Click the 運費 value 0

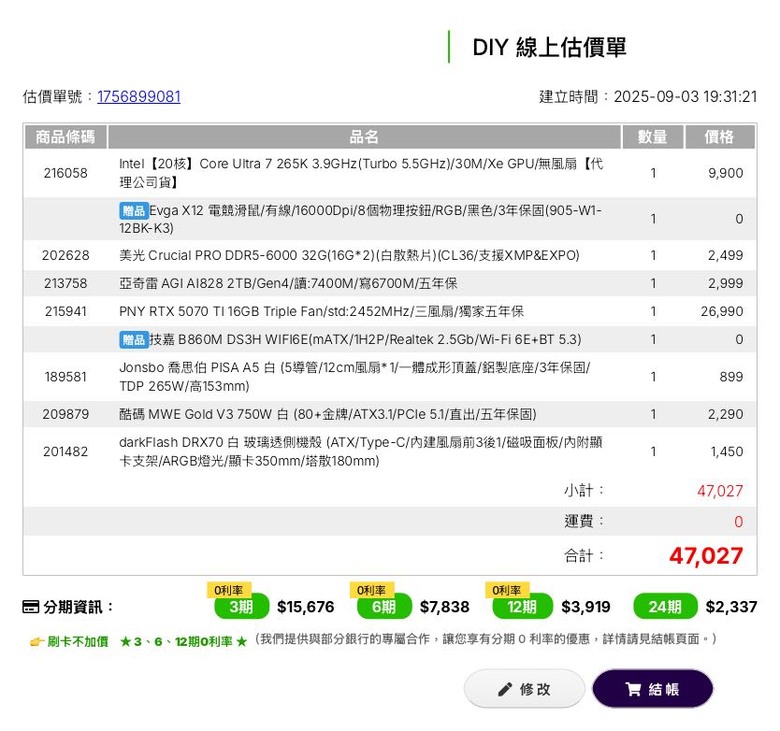pyautogui.click(x=739, y=522)
